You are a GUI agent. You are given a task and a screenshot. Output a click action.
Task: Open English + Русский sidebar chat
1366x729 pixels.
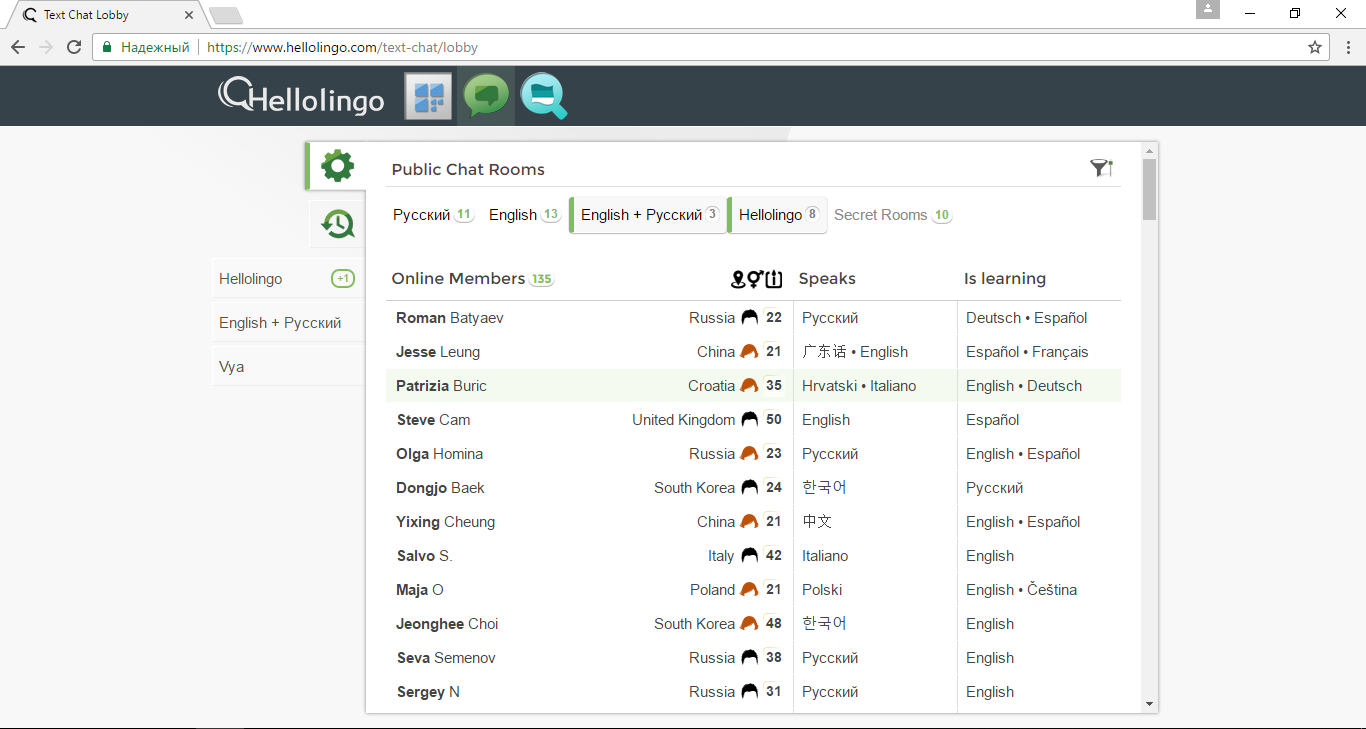pyautogui.click(x=288, y=323)
